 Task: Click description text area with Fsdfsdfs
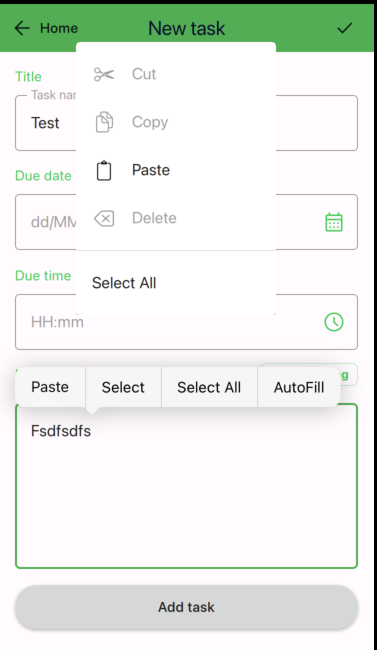[x=186, y=486]
